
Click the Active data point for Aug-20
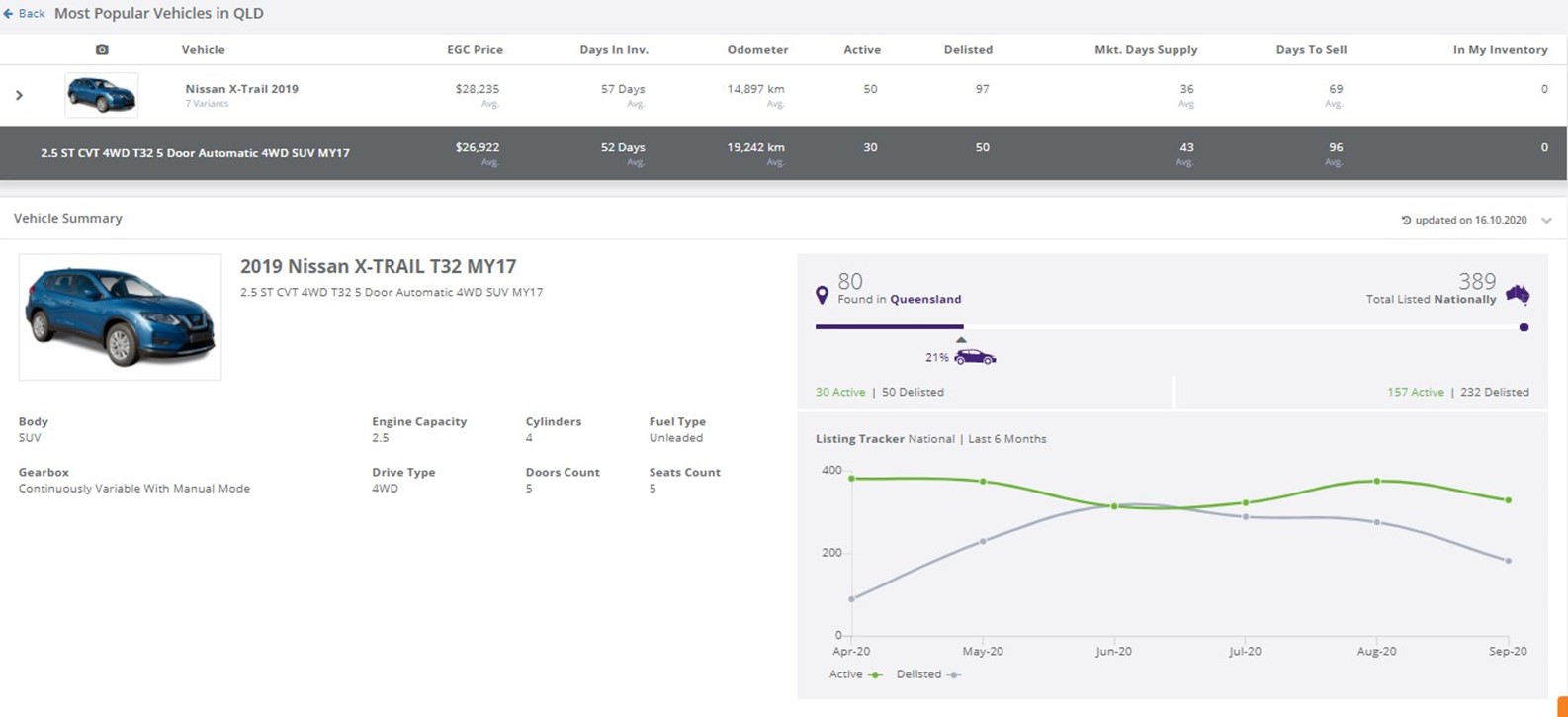1377,481
